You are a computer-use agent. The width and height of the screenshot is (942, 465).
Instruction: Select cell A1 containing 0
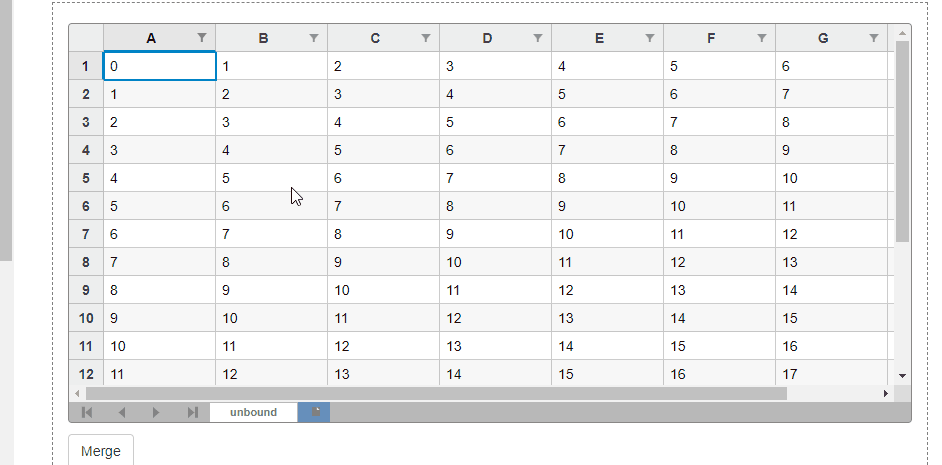[159, 66]
